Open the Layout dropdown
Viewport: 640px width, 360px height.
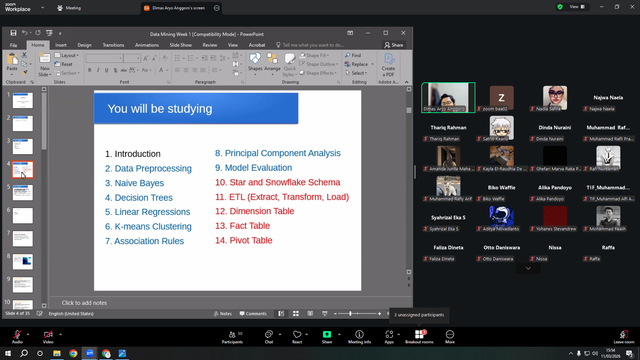(67, 56)
